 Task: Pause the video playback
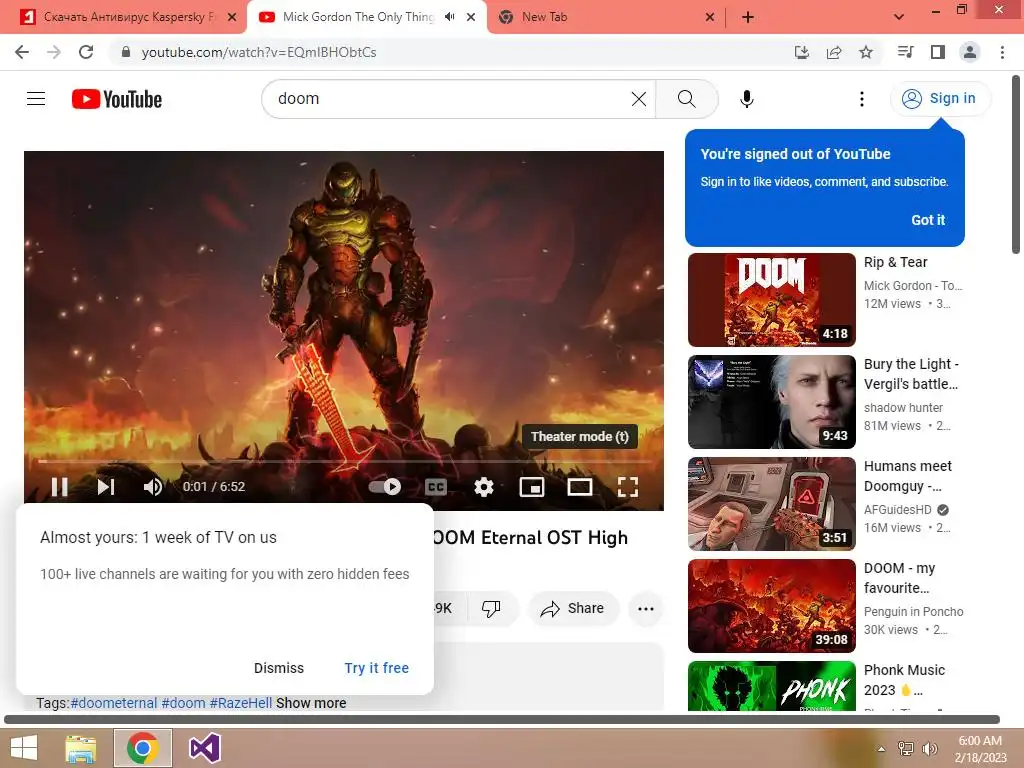click(59, 487)
